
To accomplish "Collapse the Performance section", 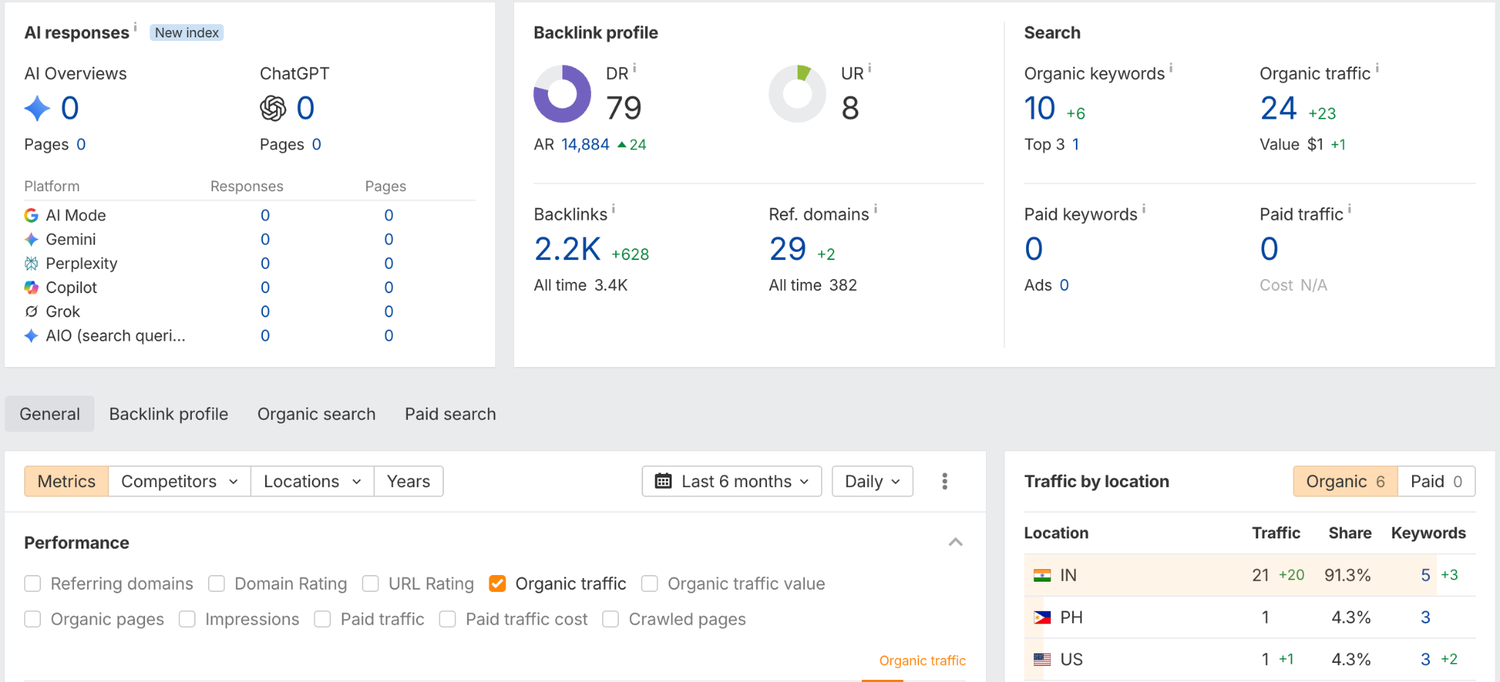I will point(955,542).
